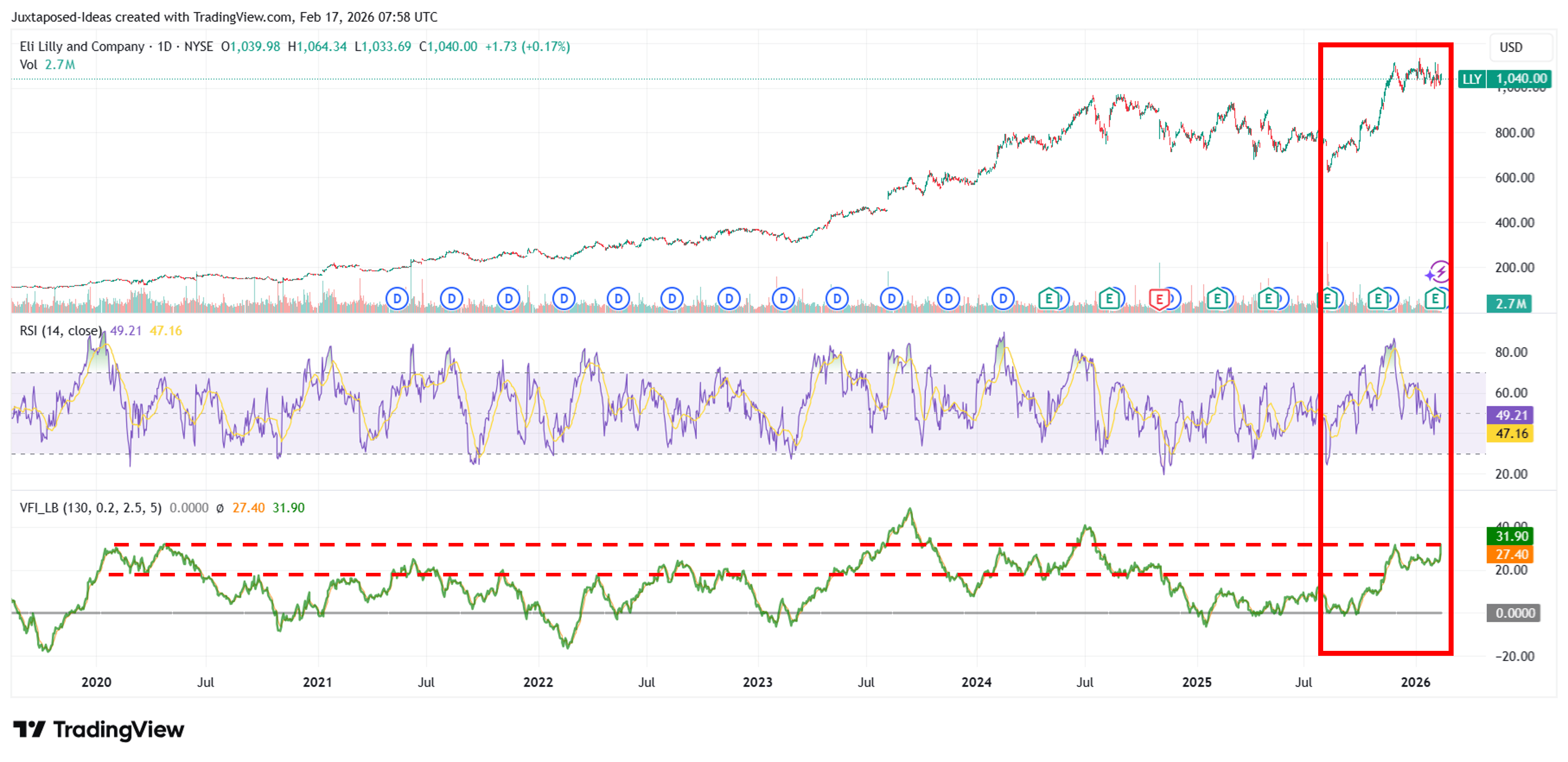Click the red earnings E marker
Image resolution: width=1568 pixels, height=762 pixels.
click(x=1159, y=299)
